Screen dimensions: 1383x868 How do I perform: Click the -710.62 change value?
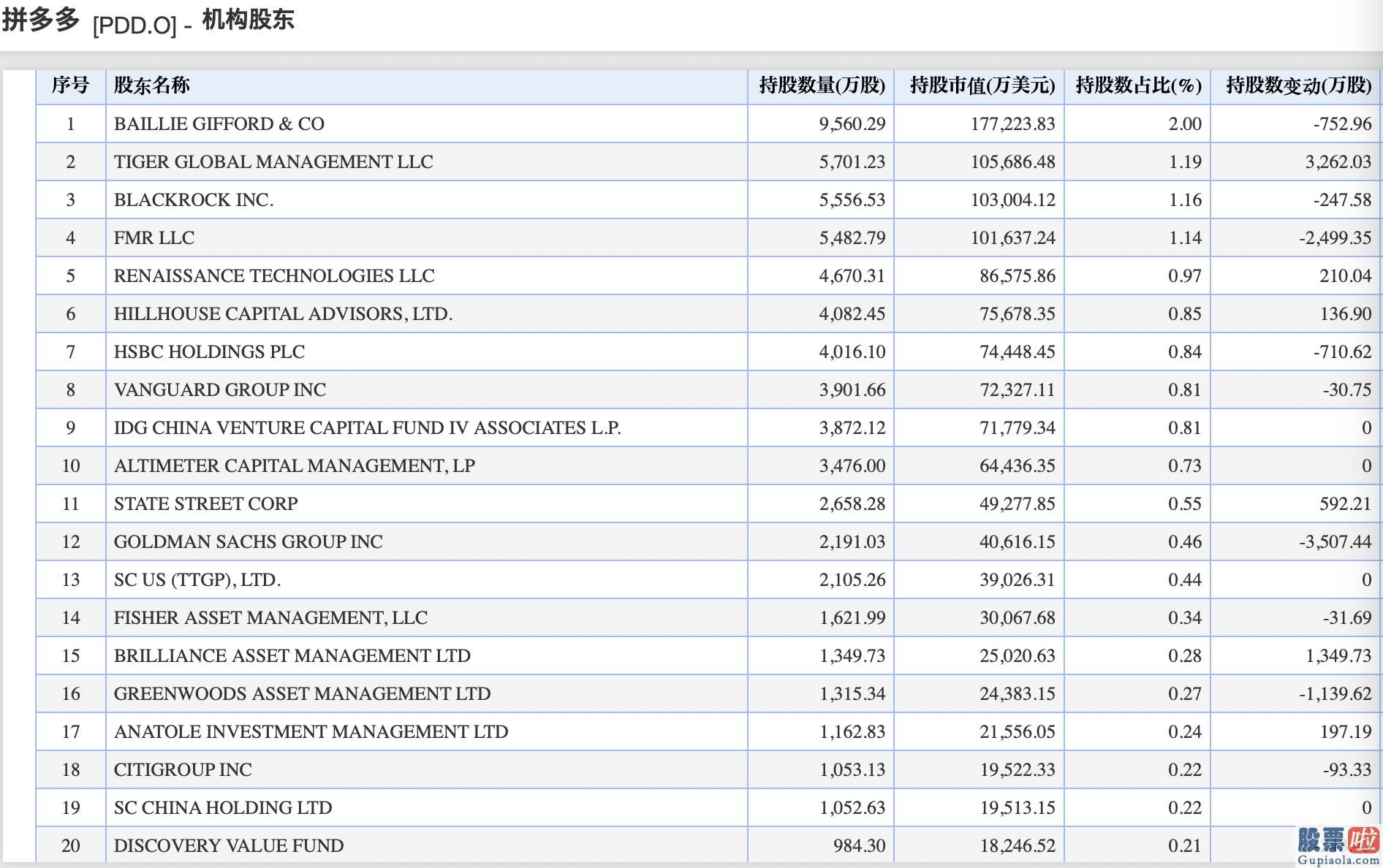pos(1342,352)
